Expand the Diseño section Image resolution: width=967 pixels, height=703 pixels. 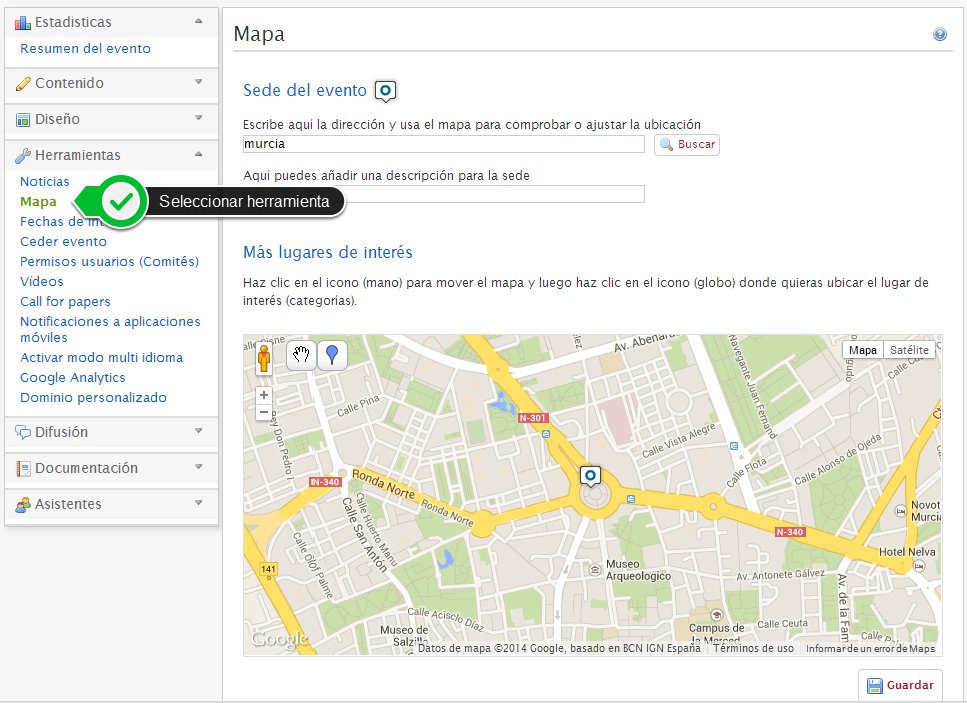[110, 119]
